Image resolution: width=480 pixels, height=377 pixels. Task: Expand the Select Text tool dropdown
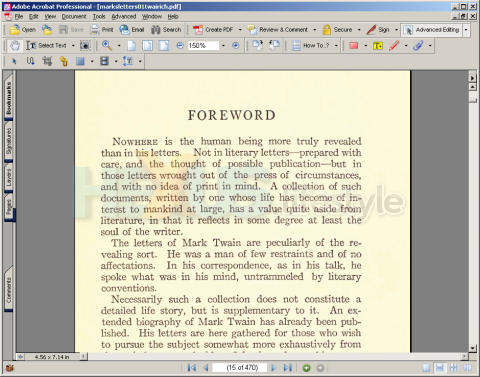[x=73, y=46]
